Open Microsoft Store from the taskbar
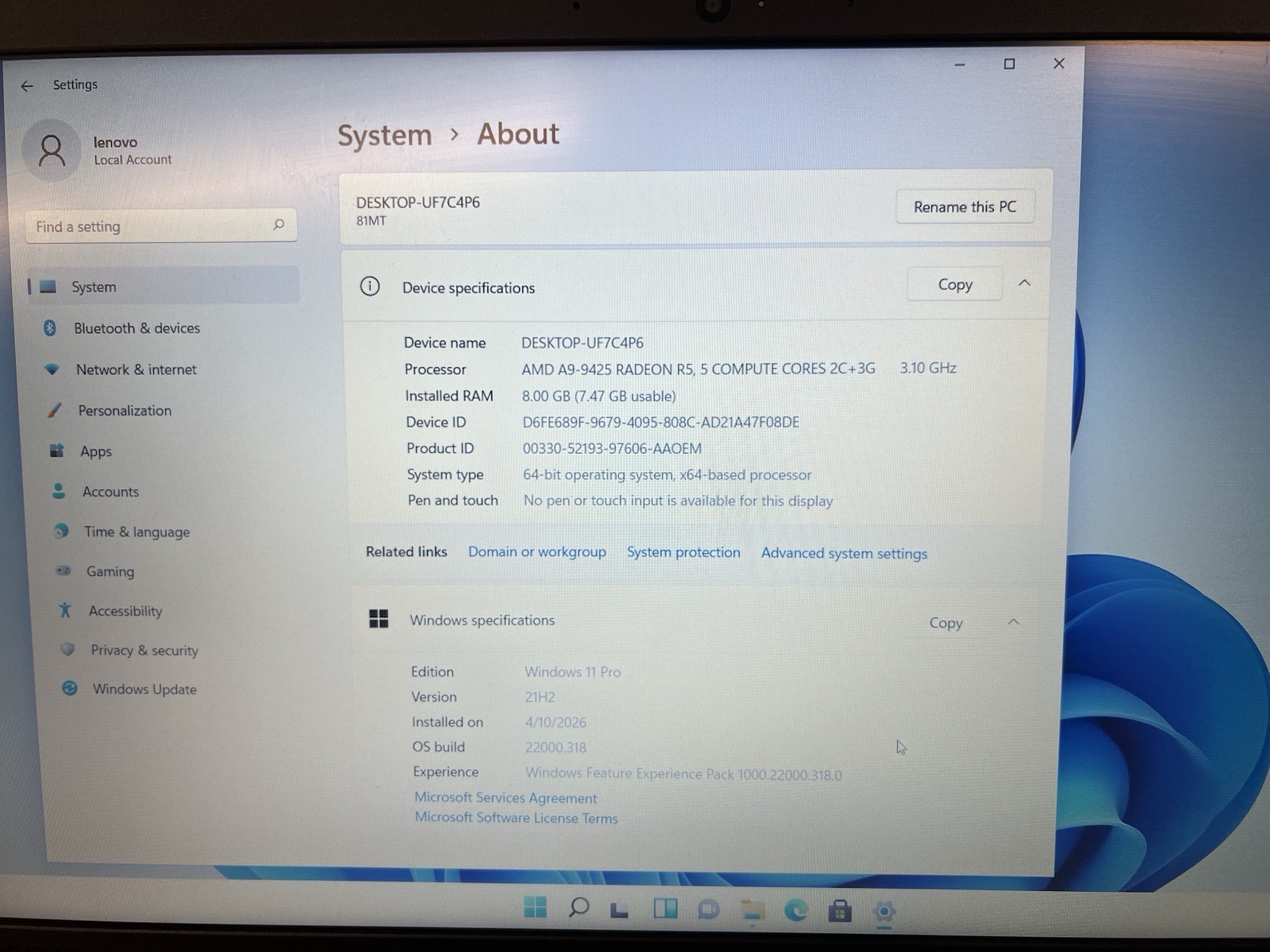 tap(839, 912)
